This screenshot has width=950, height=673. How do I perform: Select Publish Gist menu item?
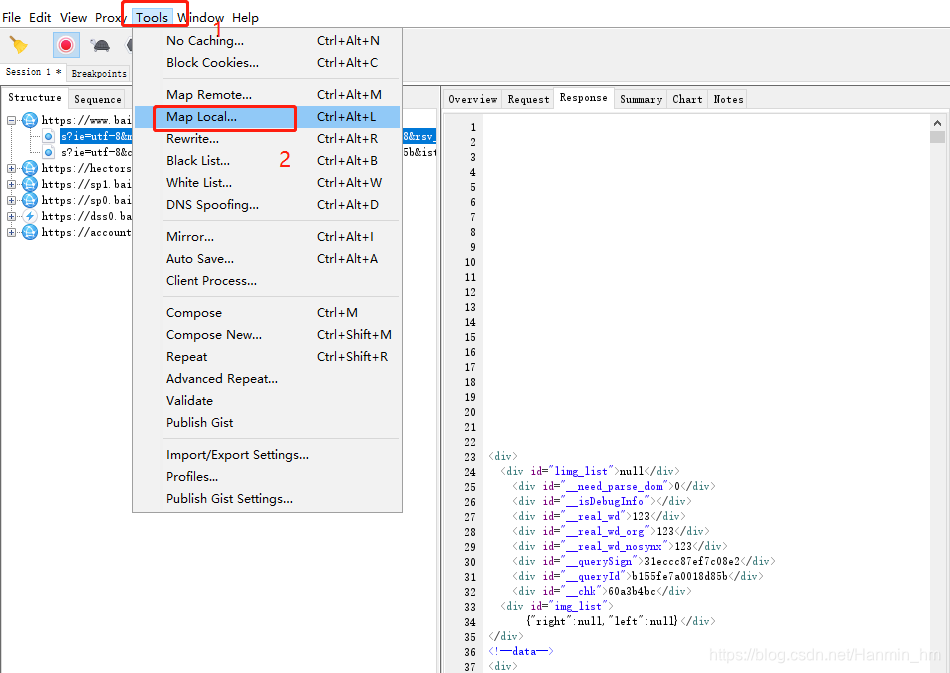tap(267, 423)
